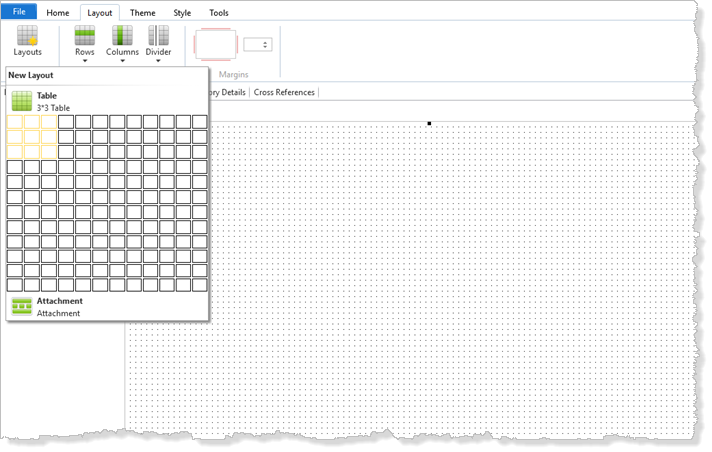Pick the bottom-right cell of table grid
This screenshot has width=712, height=452.
pos(200,285)
